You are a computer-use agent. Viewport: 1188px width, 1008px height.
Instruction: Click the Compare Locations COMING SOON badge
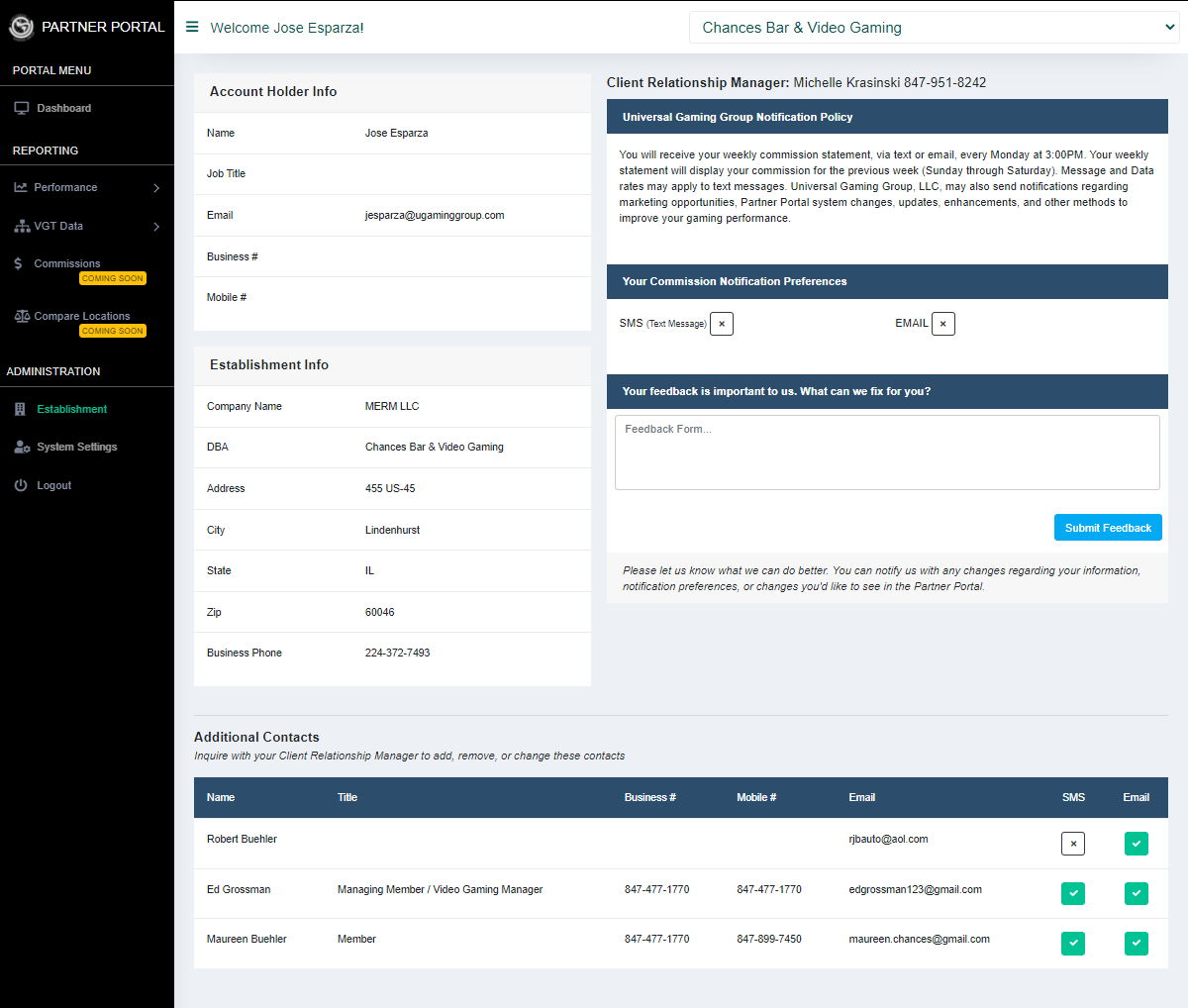click(113, 331)
